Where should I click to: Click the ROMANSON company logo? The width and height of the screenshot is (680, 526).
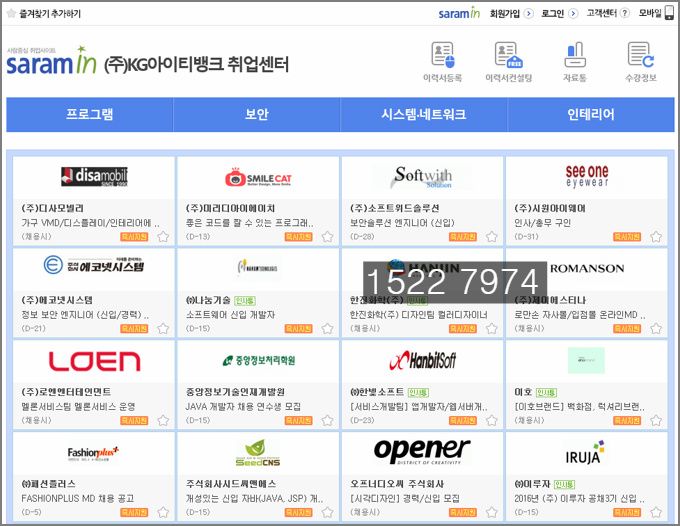pyautogui.click(x=587, y=268)
